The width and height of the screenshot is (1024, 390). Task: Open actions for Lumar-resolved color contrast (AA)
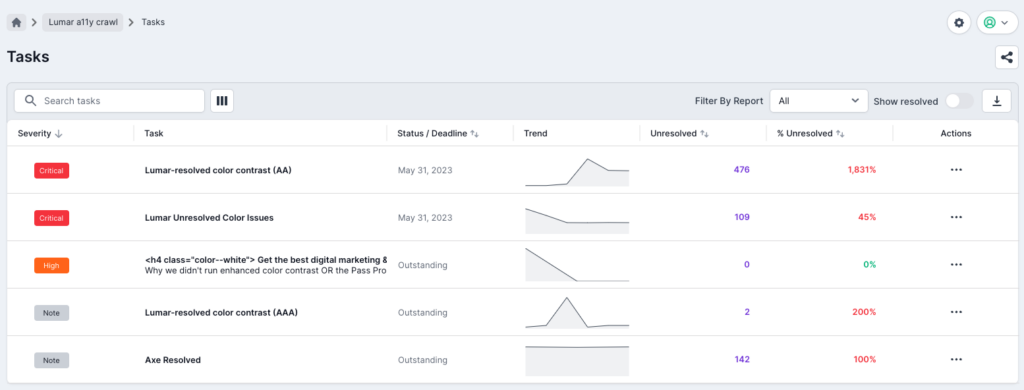coord(956,170)
